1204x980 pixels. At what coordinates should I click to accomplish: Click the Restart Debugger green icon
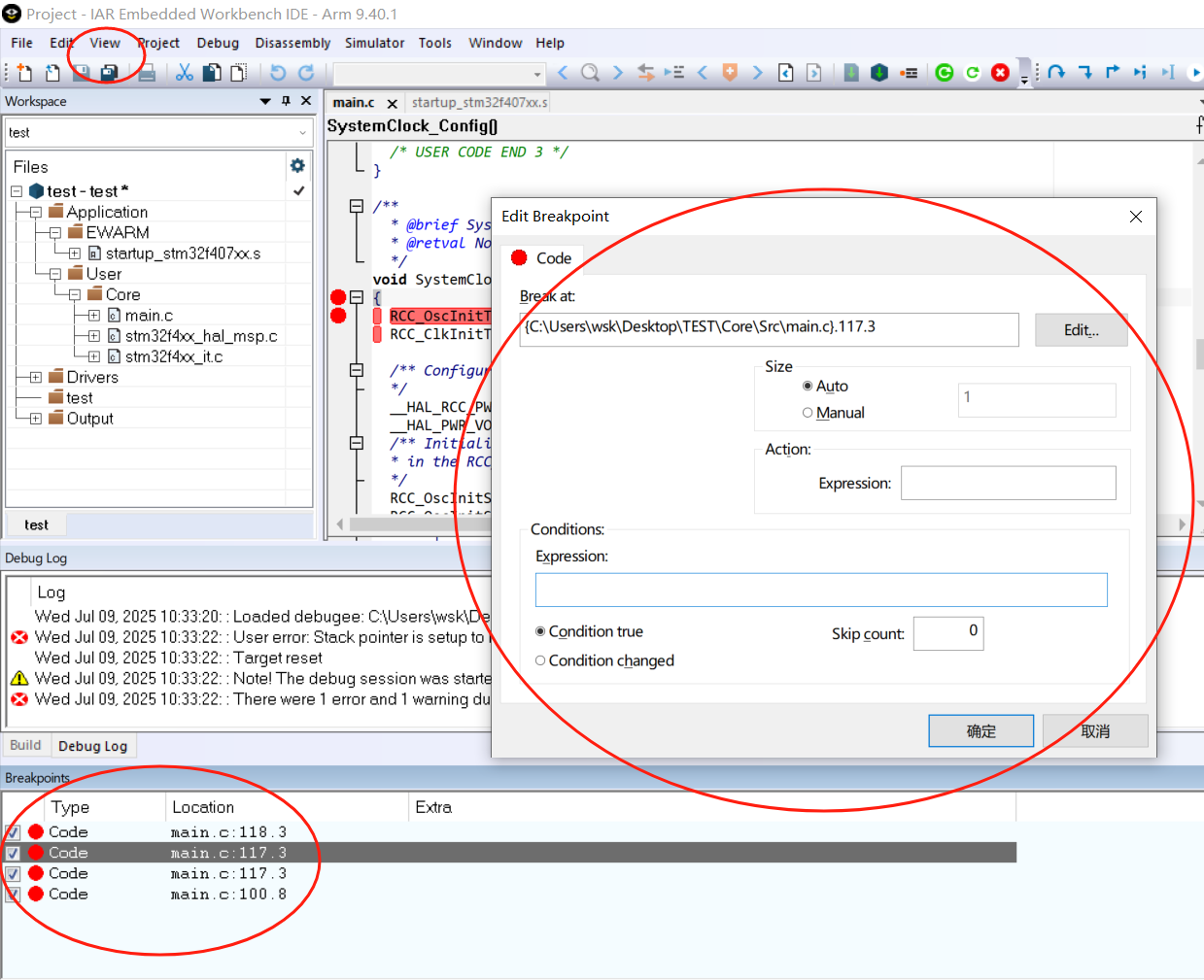click(945, 73)
